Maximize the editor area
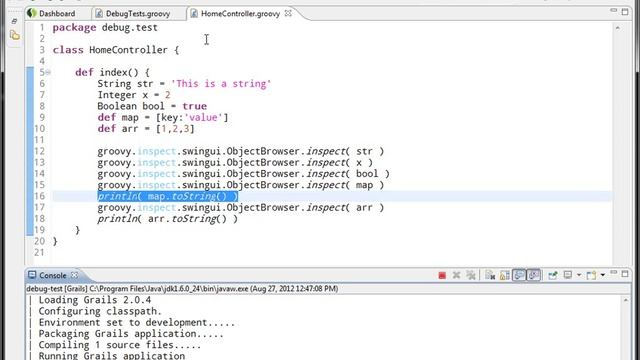Image resolution: width=640 pixels, height=360 pixels. [625, 12]
